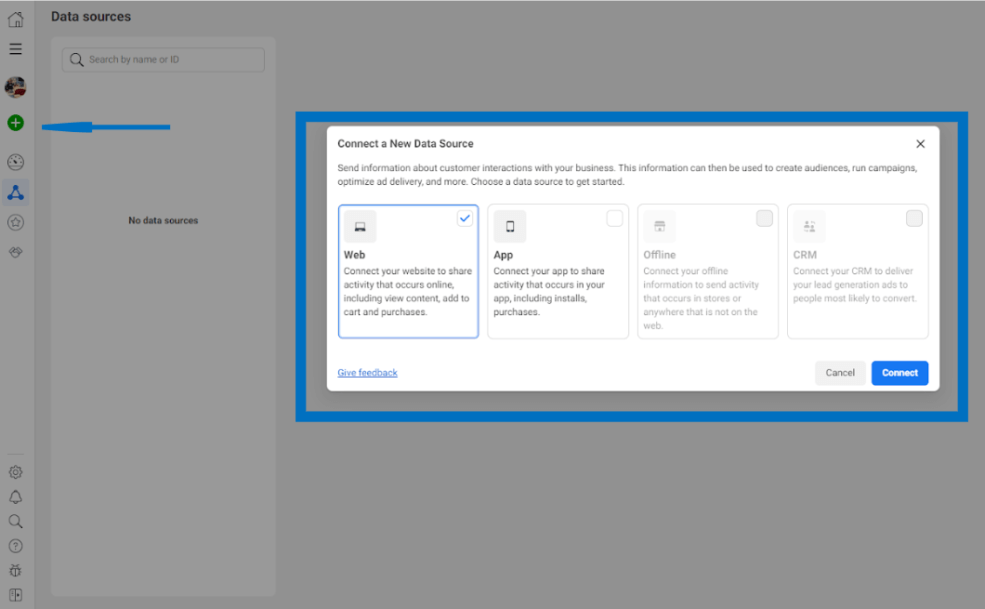Viewport: 985px width, 609px height.
Task: Click the green plus to connect data
Action: (x=15, y=123)
